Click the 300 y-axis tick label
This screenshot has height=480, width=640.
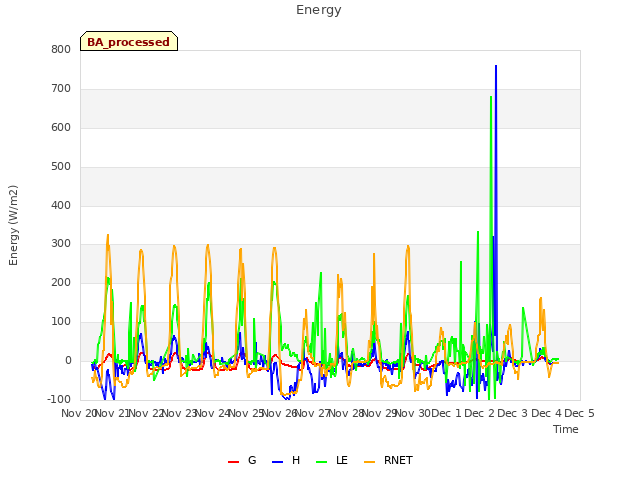[x=61, y=244]
